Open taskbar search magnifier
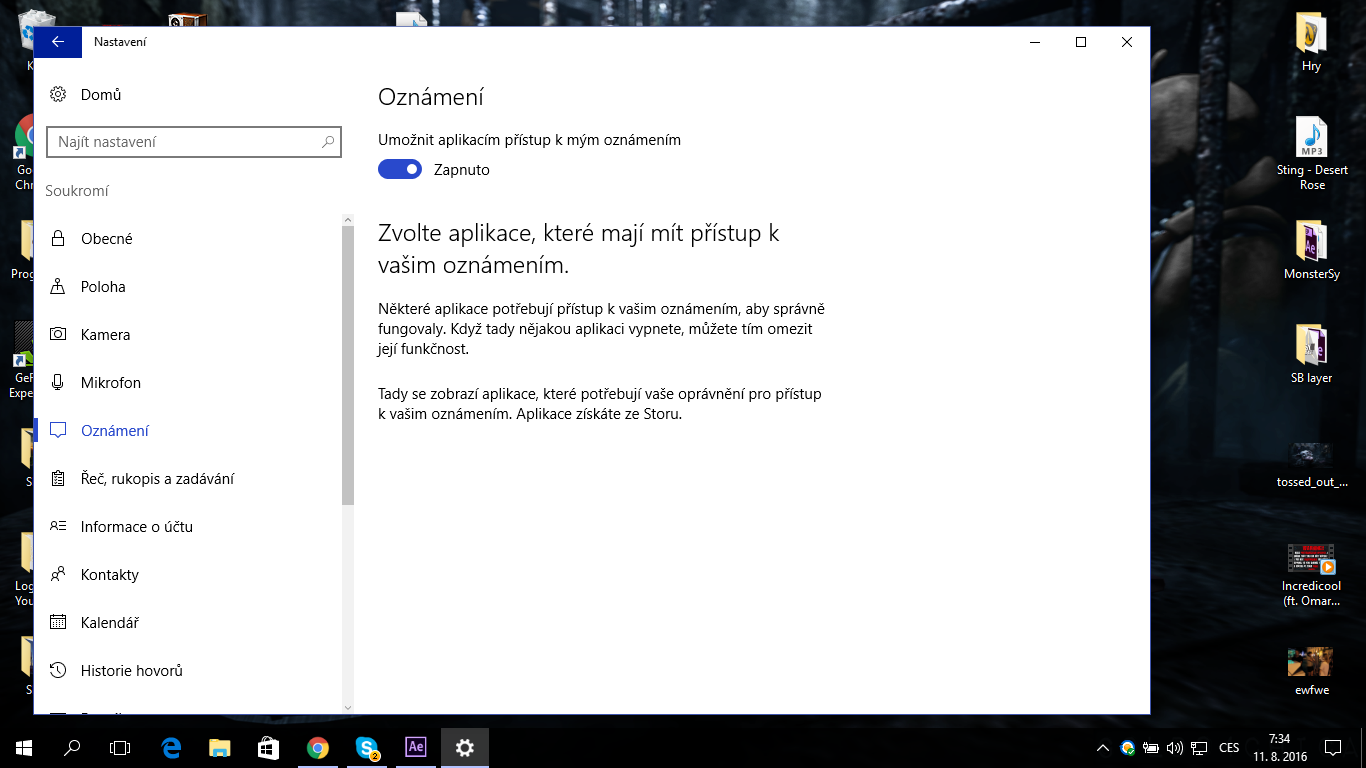 72,747
